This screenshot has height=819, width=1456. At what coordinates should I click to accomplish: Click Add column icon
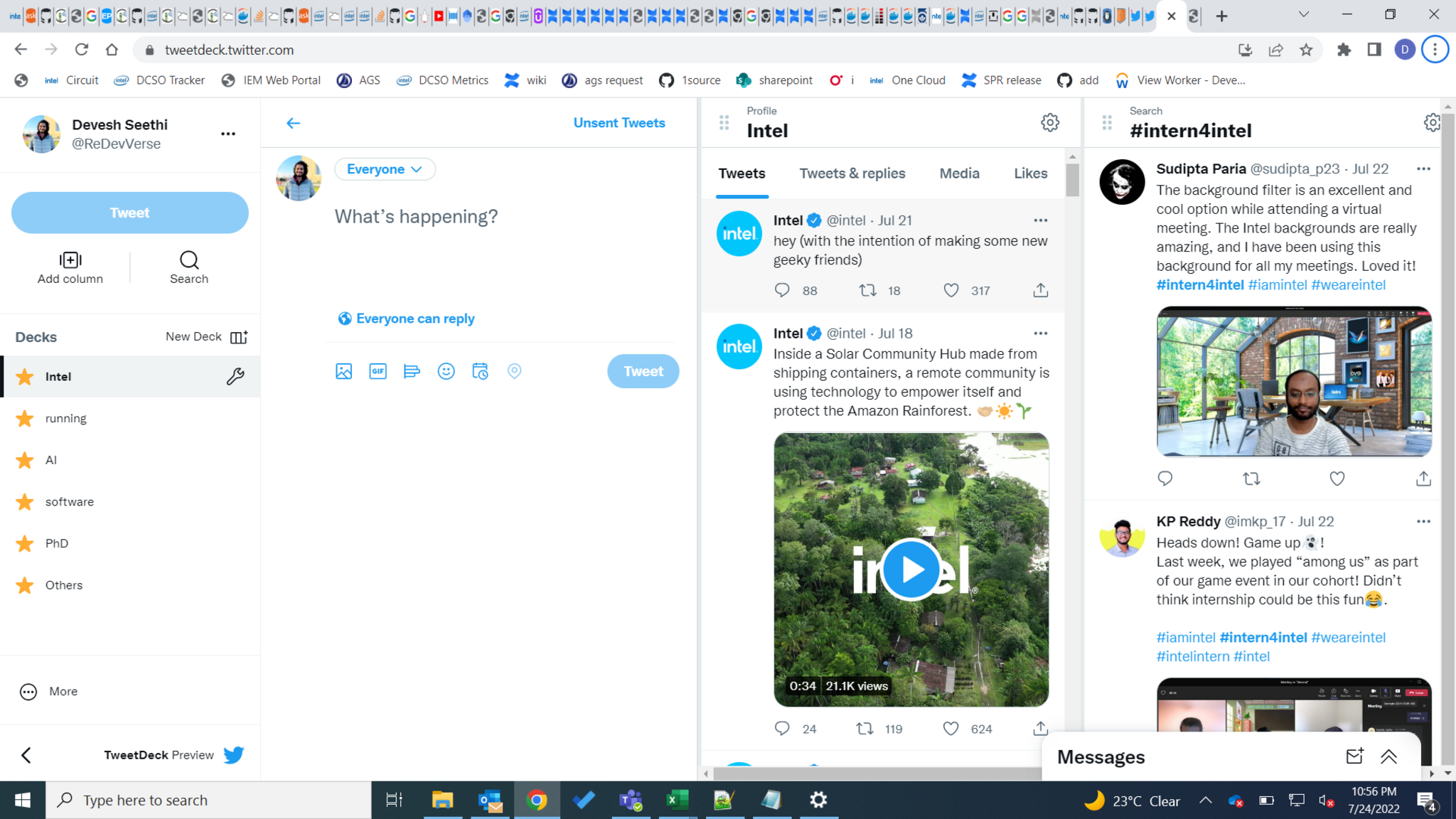pyautogui.click(x=70, y=260)
